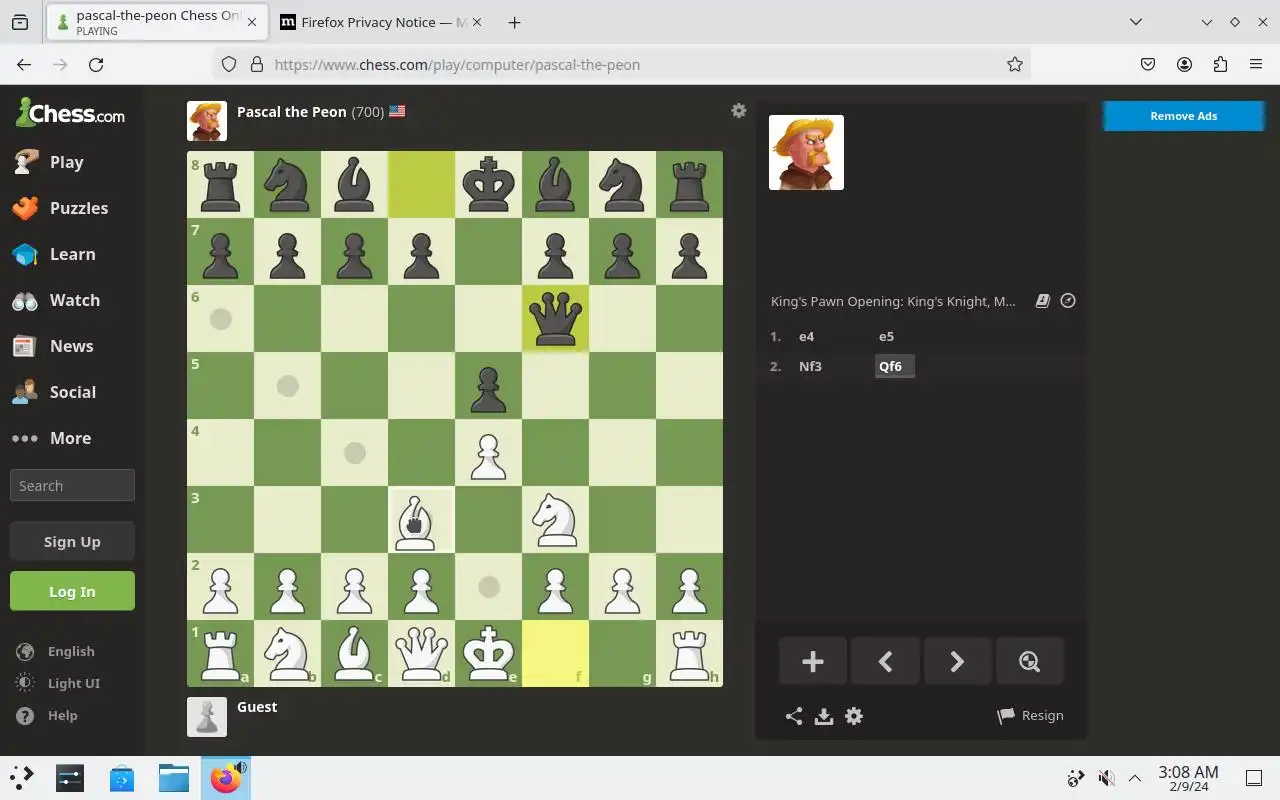Toggle Light UI theme
The height and width of the screenshot is (800, 1280).
click(73, 683)
